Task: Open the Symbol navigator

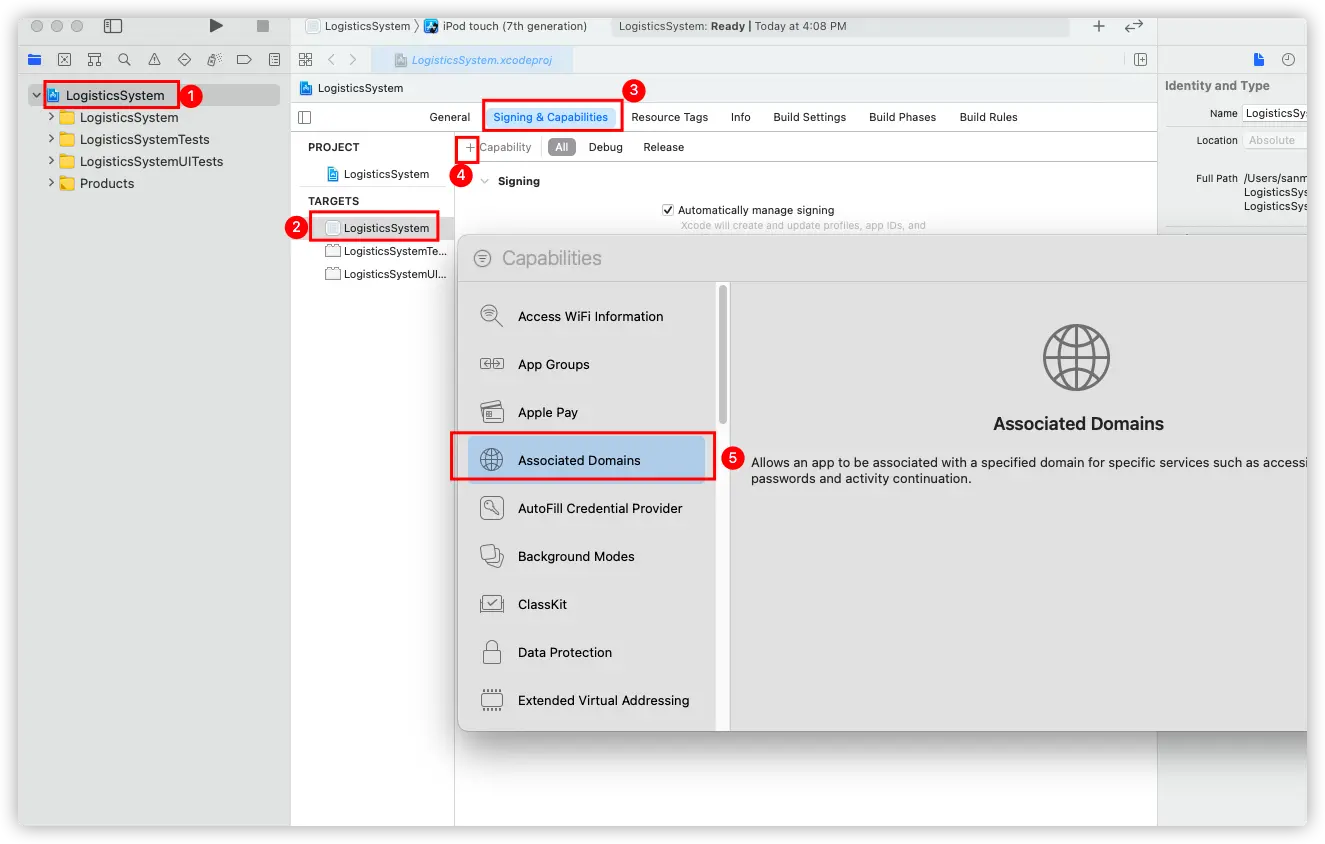Action: coord(95,60)
